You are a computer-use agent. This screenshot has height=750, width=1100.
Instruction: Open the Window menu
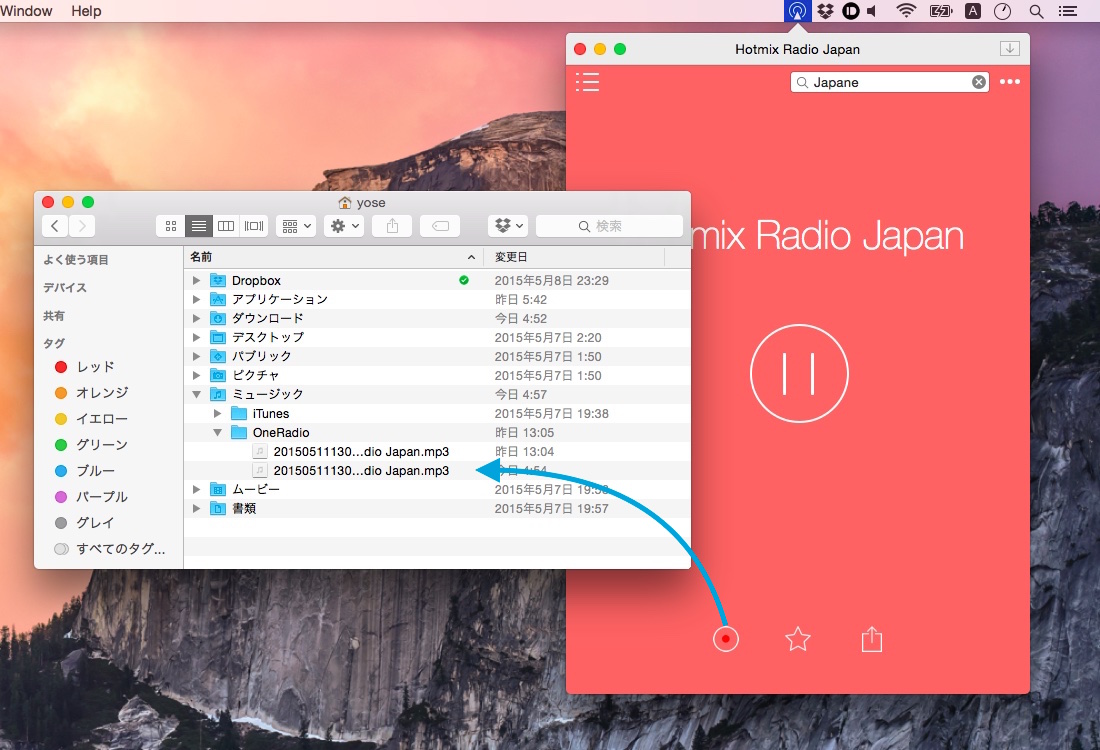point(26,11)
